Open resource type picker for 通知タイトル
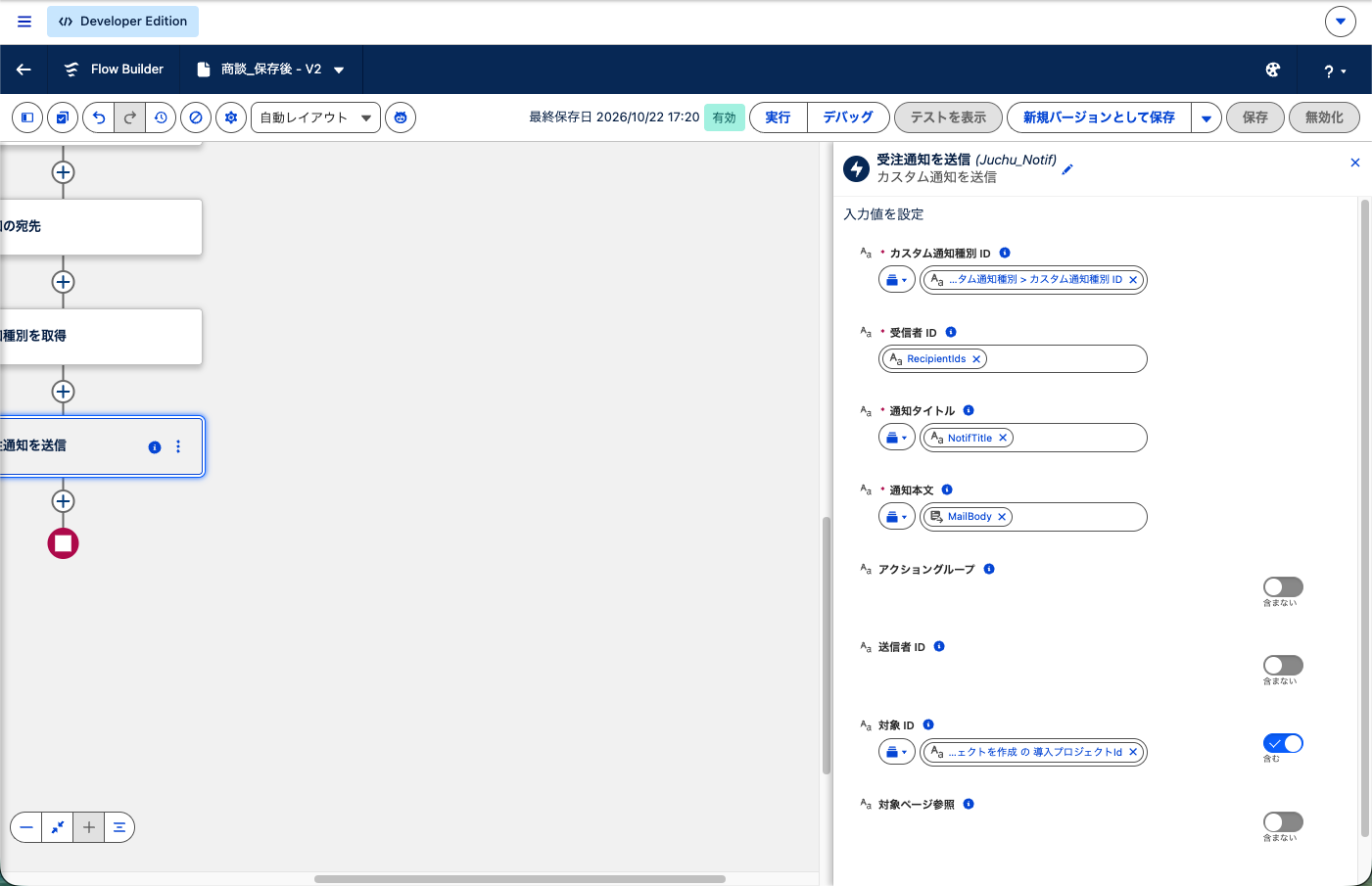Image resolution: width=1372 pixels, height=886 pixels. pyautogui.click(x=896, y=438)
